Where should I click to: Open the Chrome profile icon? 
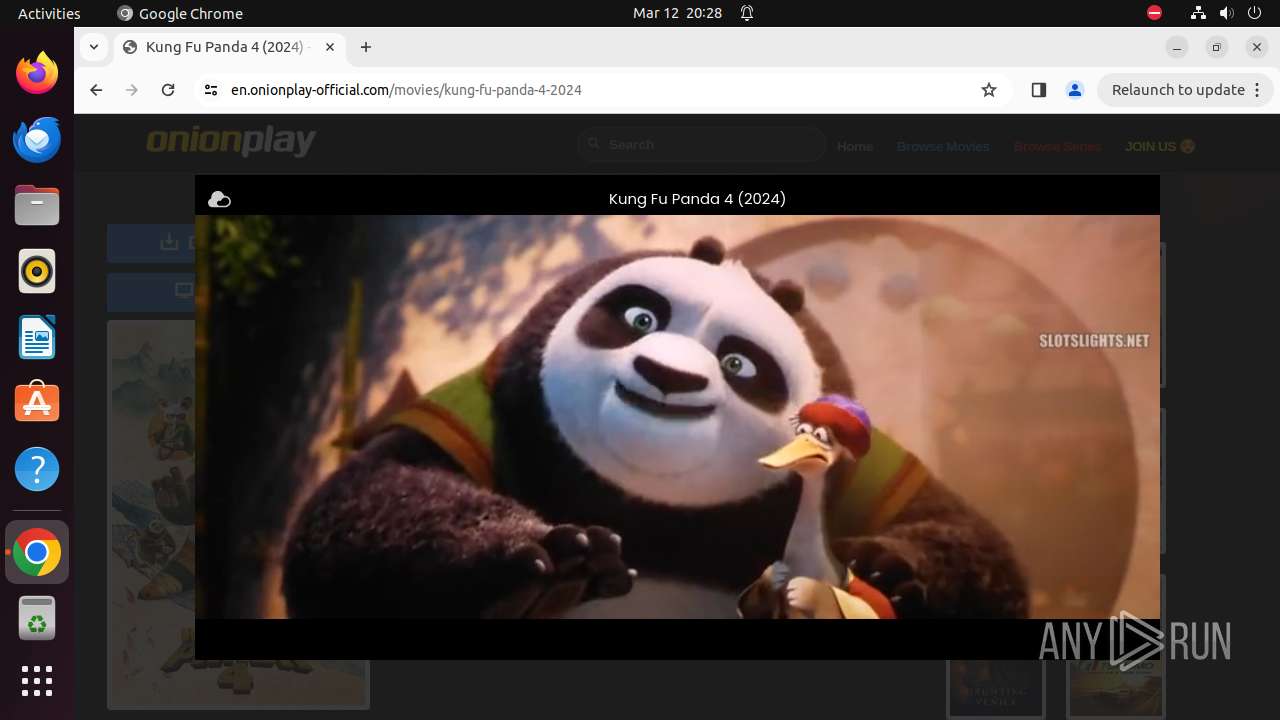pyautogui.click(x=1075, y=90)
